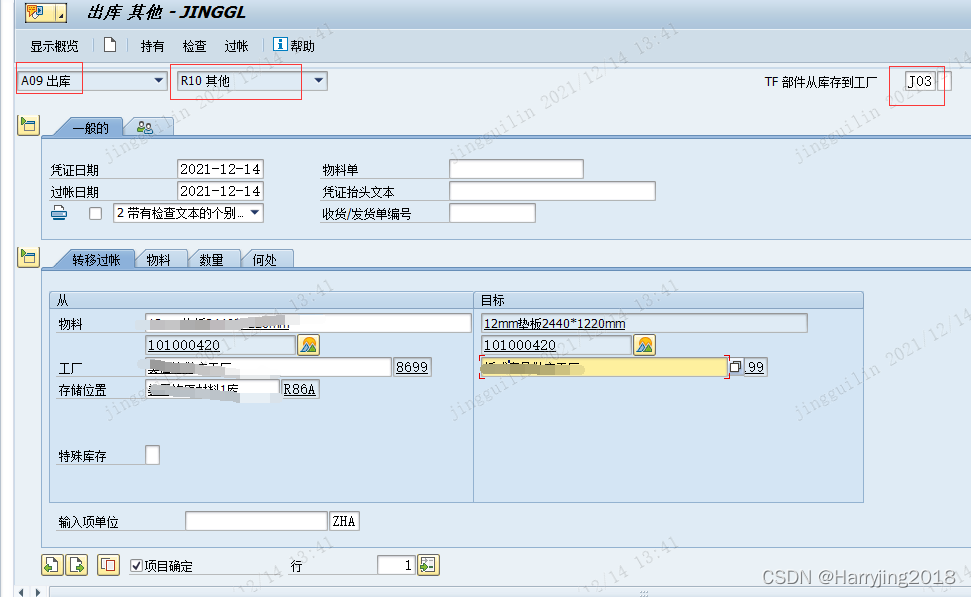Click the target material description field
The height and width of the screenshot is (597, 971).
pos(644,323)
